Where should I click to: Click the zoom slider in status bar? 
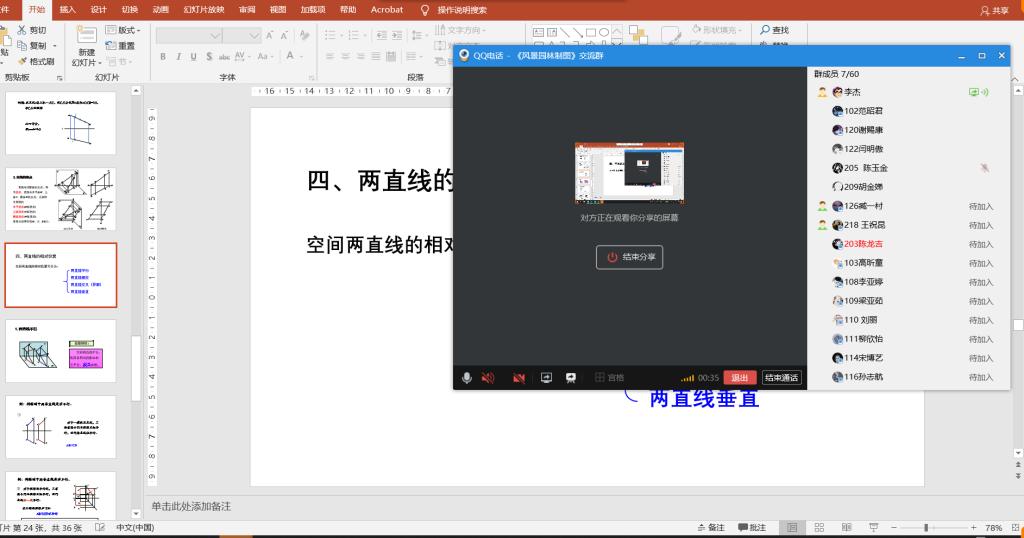click(x=925, y=527)
